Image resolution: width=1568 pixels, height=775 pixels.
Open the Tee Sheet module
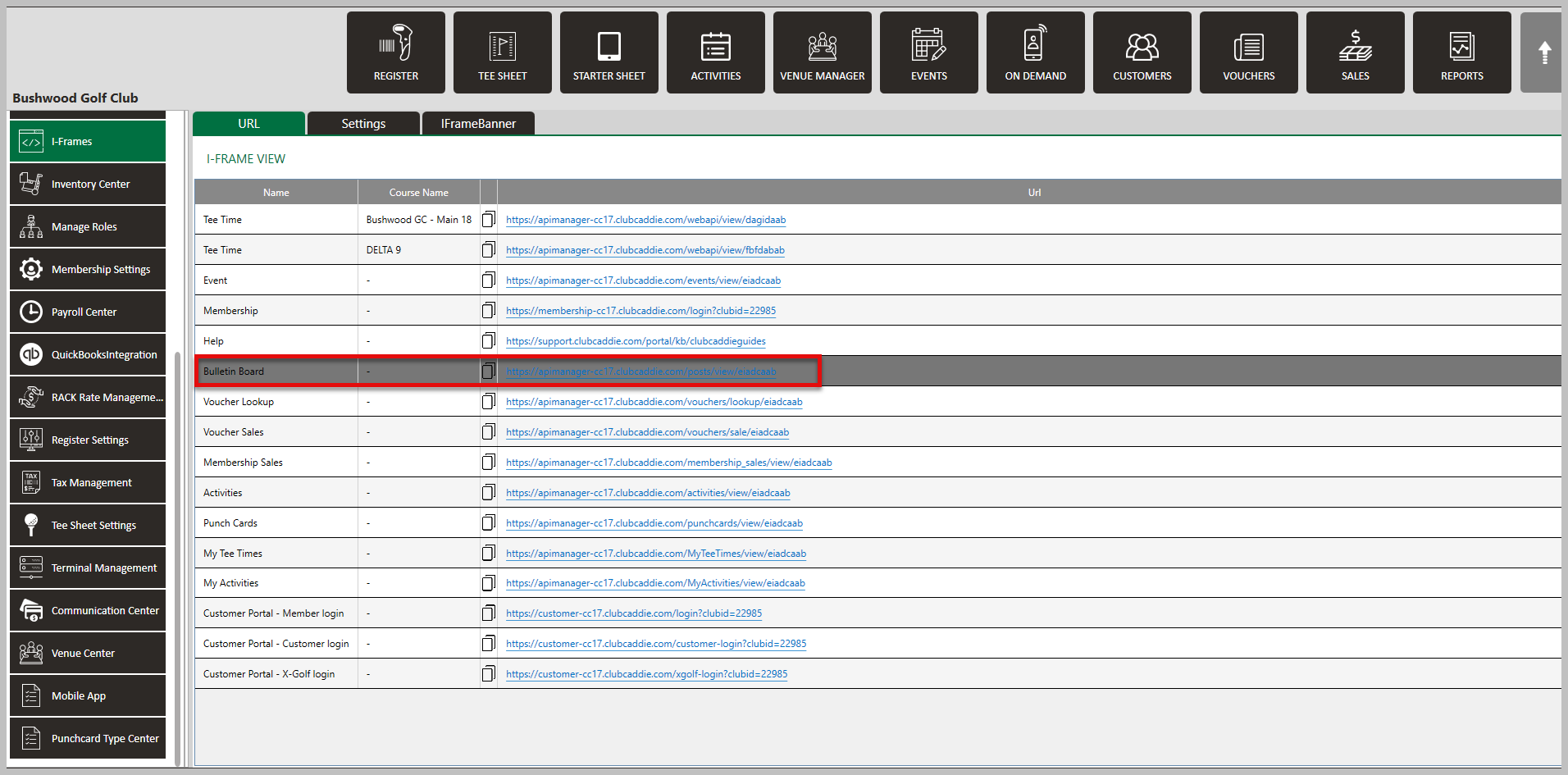point(503,52)
